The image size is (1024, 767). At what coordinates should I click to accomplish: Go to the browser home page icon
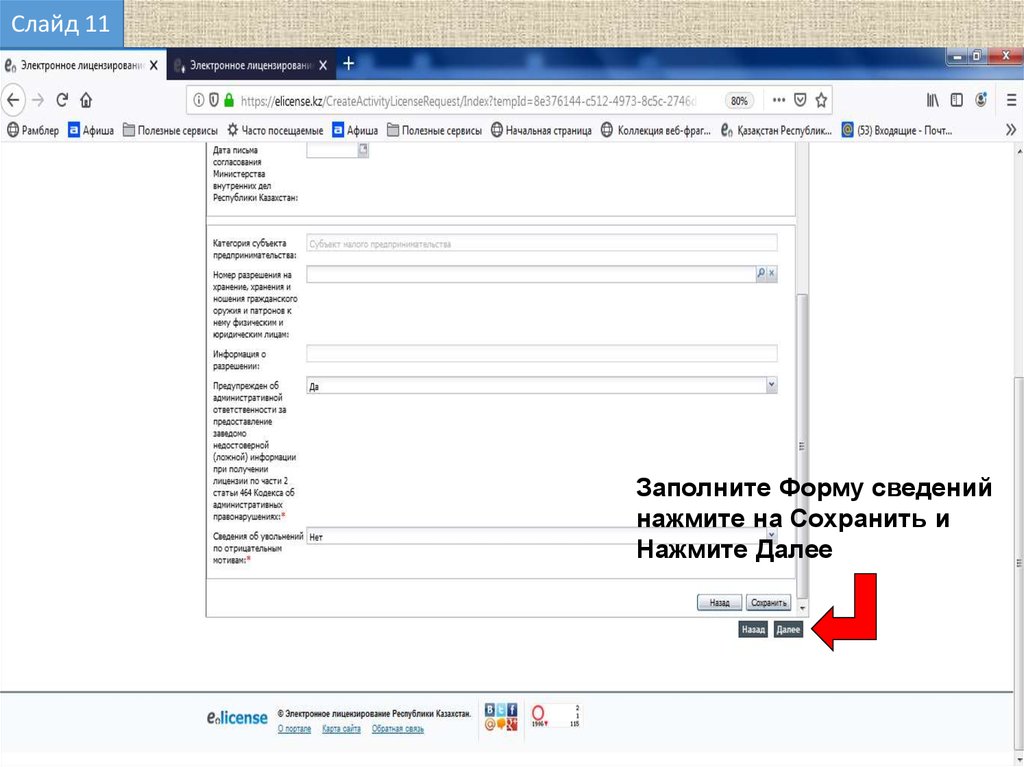[86, 100]
